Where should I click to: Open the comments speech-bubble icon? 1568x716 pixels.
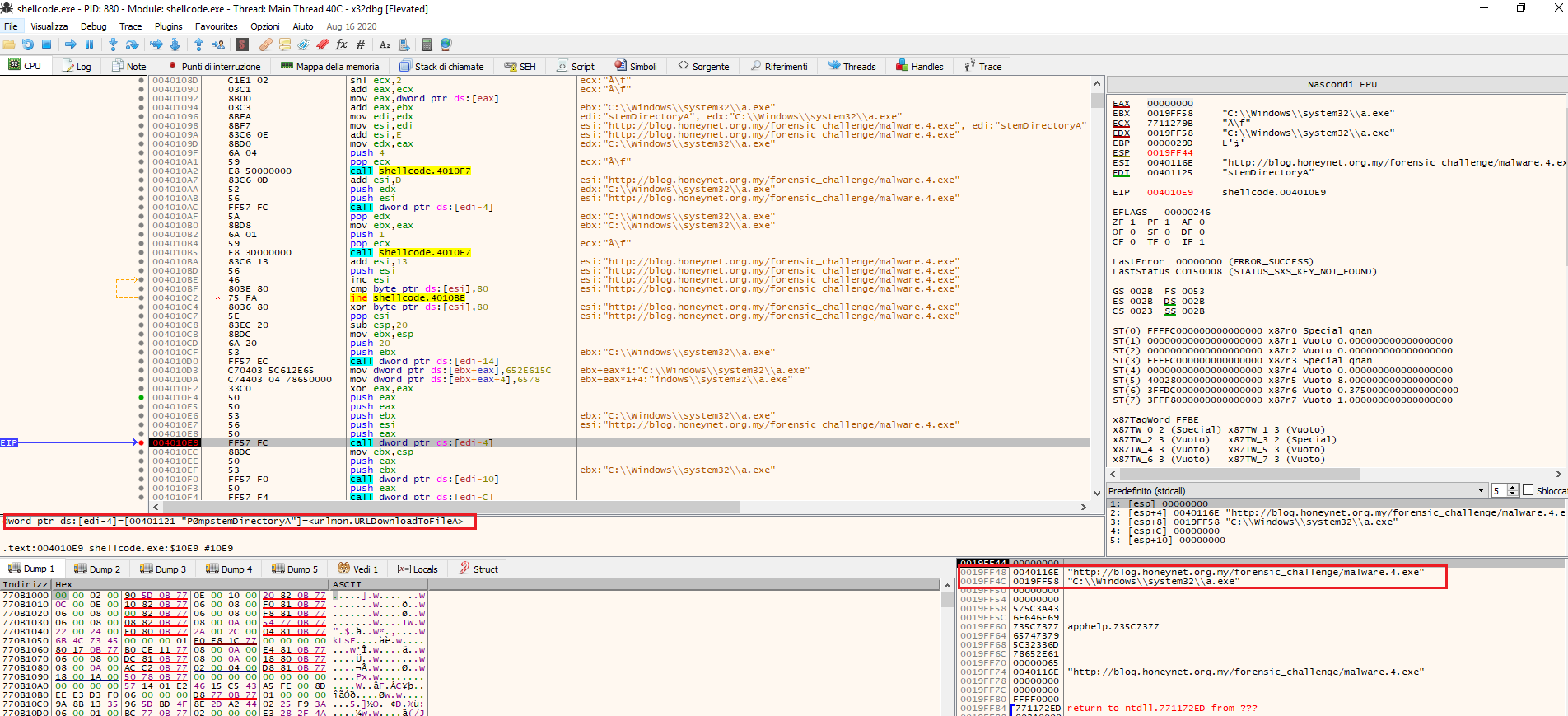coord(285,44)
